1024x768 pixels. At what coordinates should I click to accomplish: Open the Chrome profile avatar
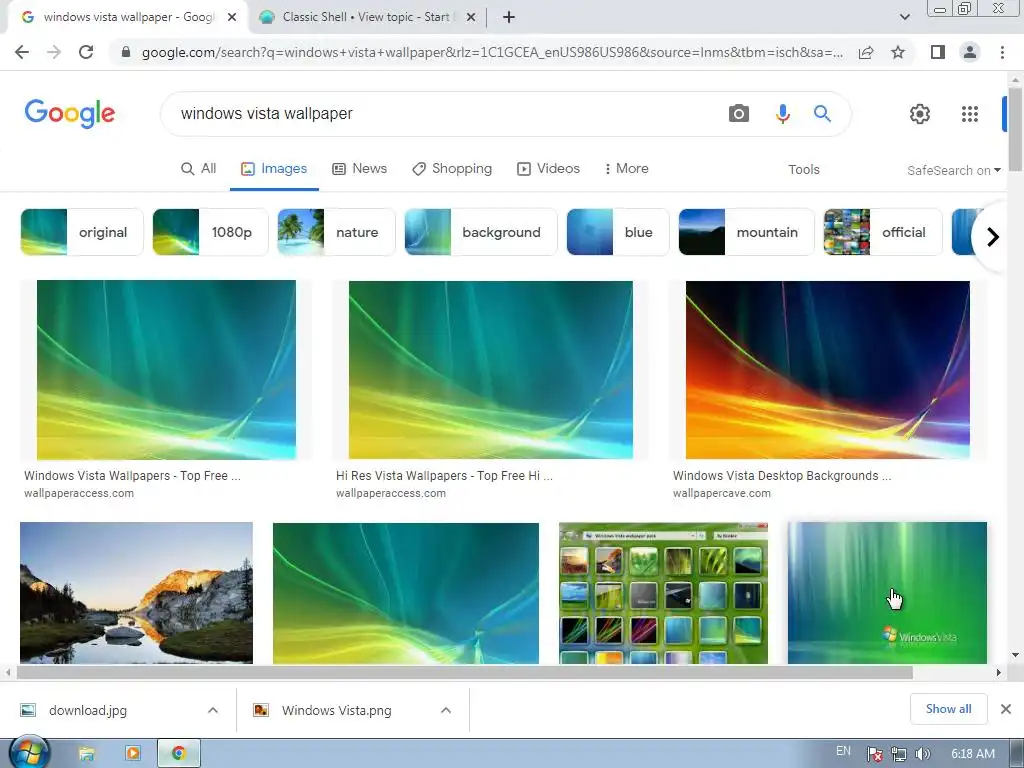970,52
